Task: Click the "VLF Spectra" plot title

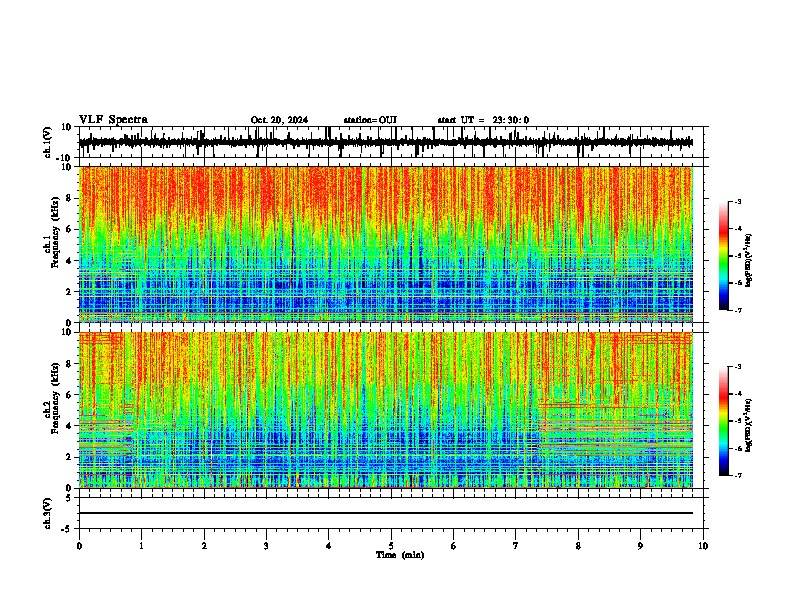Action: 113,120
